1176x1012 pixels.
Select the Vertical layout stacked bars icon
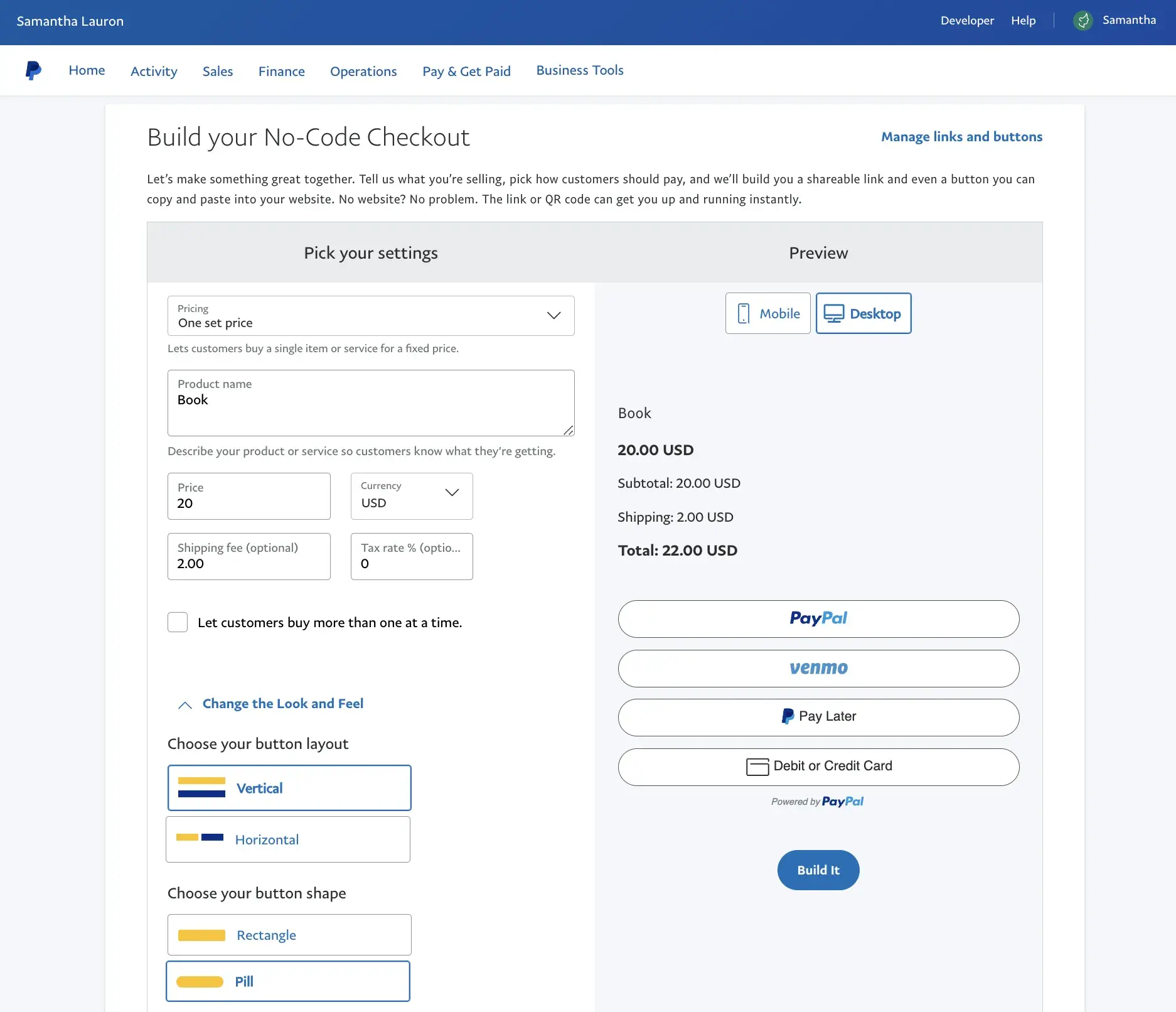(x=201, y=788)
